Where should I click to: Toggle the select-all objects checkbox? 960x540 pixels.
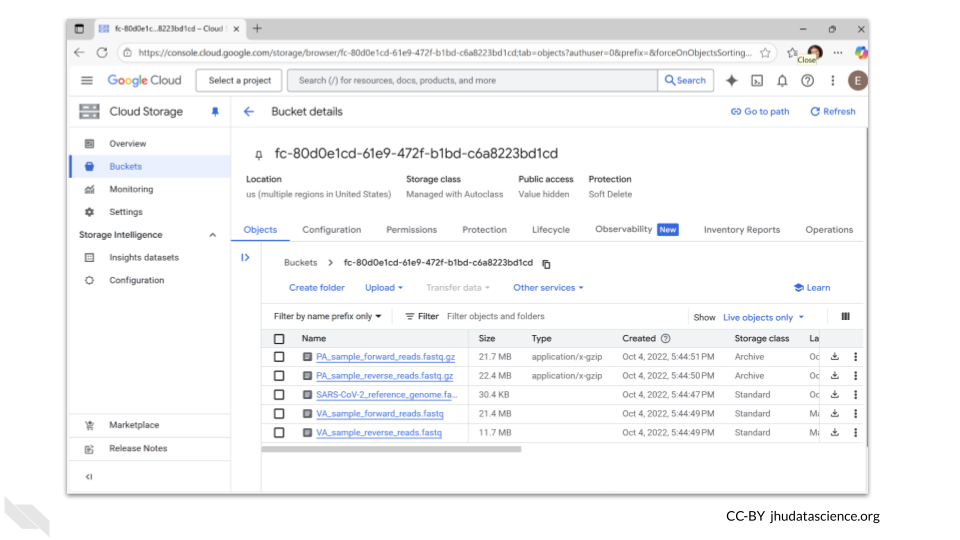279,339
